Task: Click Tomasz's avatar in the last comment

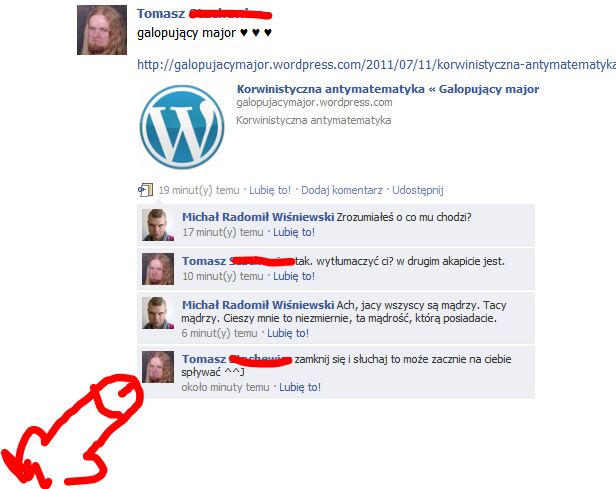Action: [158, 367]
